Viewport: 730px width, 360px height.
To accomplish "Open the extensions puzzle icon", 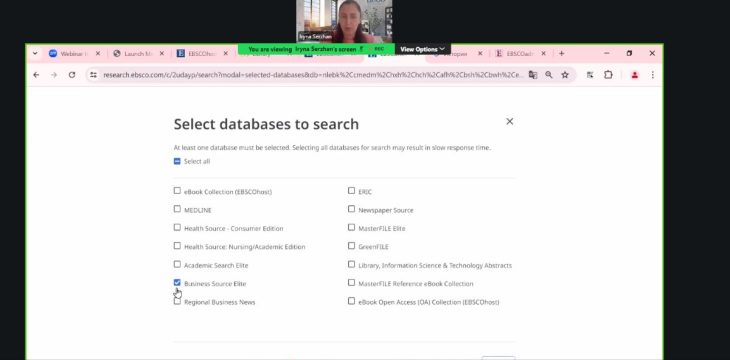I will pyautogui.click(x=608, y=75).
